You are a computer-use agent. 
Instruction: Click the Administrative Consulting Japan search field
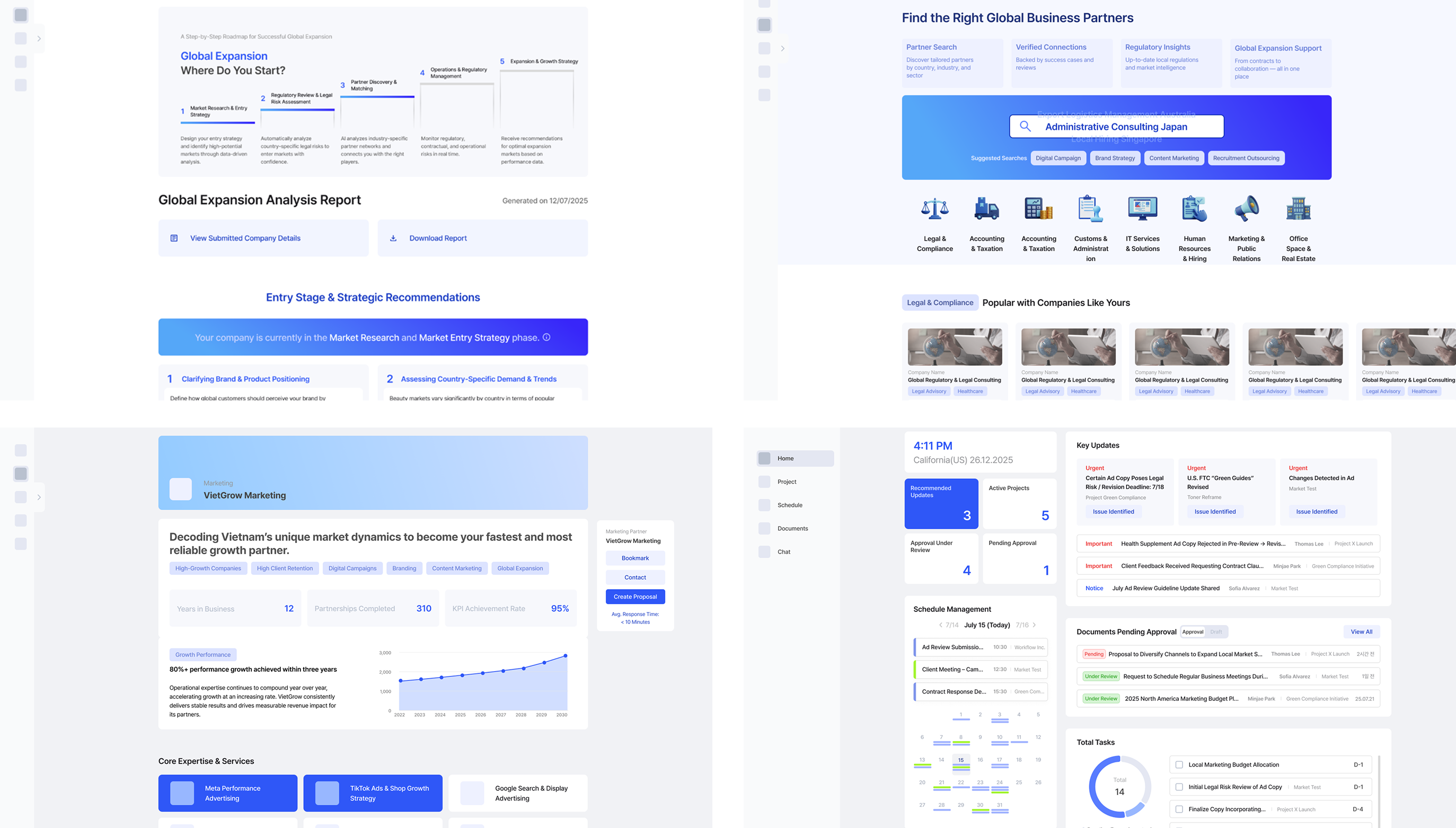pyautogui.click(x=1115, y=126)
